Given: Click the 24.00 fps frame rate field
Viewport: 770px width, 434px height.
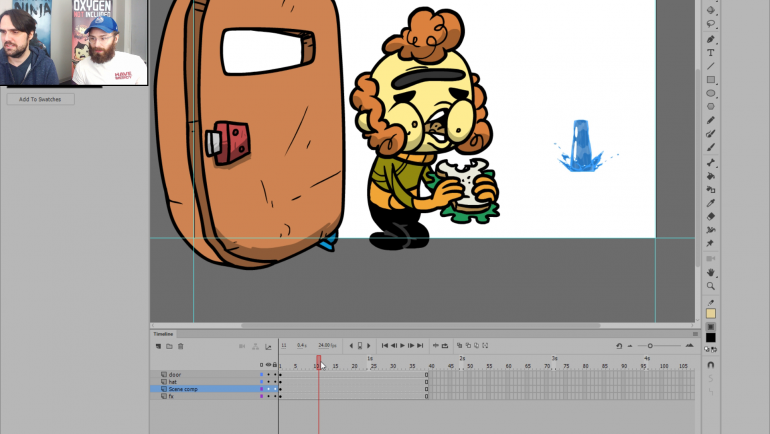Looking at the screenshot, I should pyautogui.click(x=327, y=346).
